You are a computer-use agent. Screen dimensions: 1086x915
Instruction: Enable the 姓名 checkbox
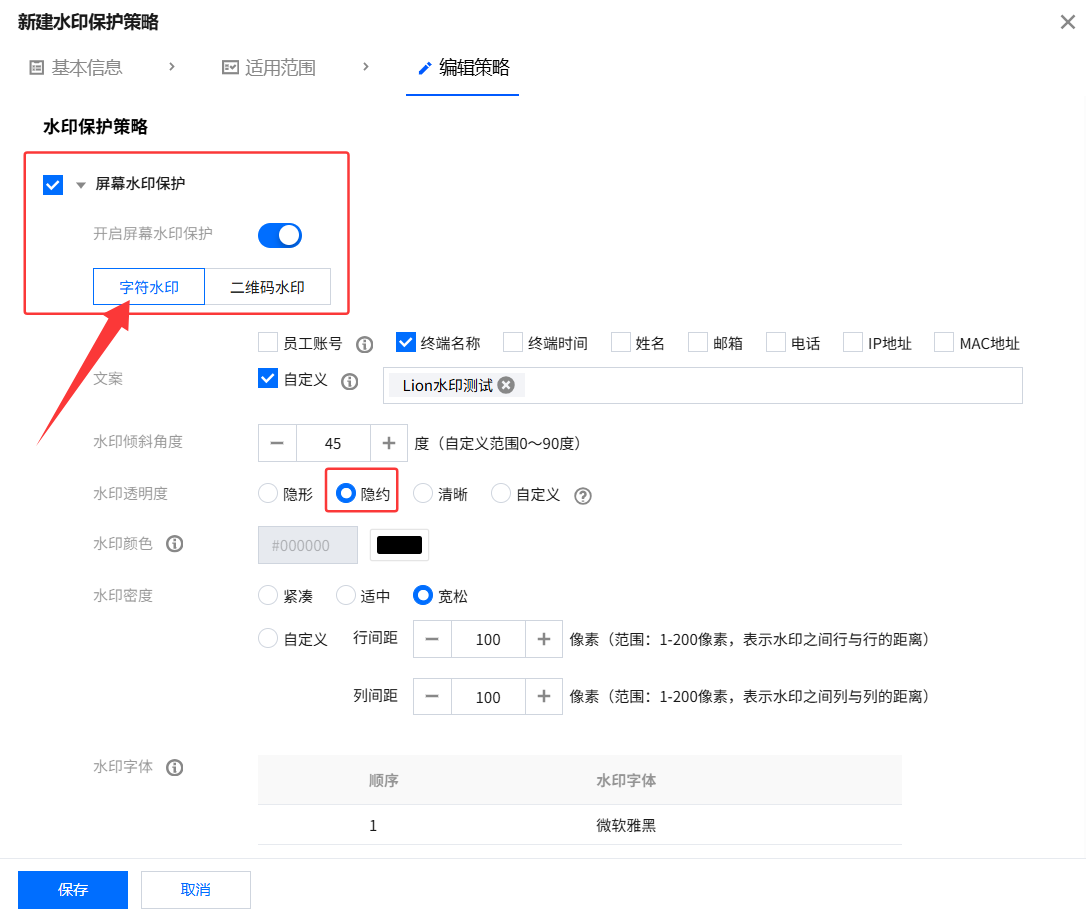622,342
